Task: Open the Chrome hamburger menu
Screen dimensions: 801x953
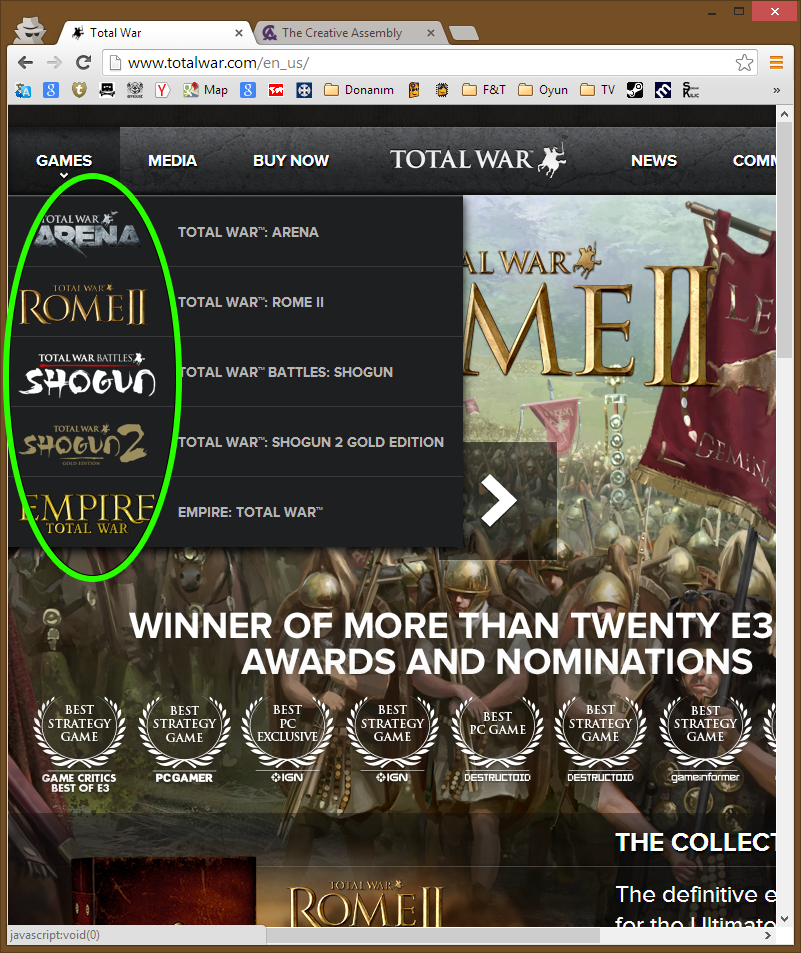Action: point(776,63)
